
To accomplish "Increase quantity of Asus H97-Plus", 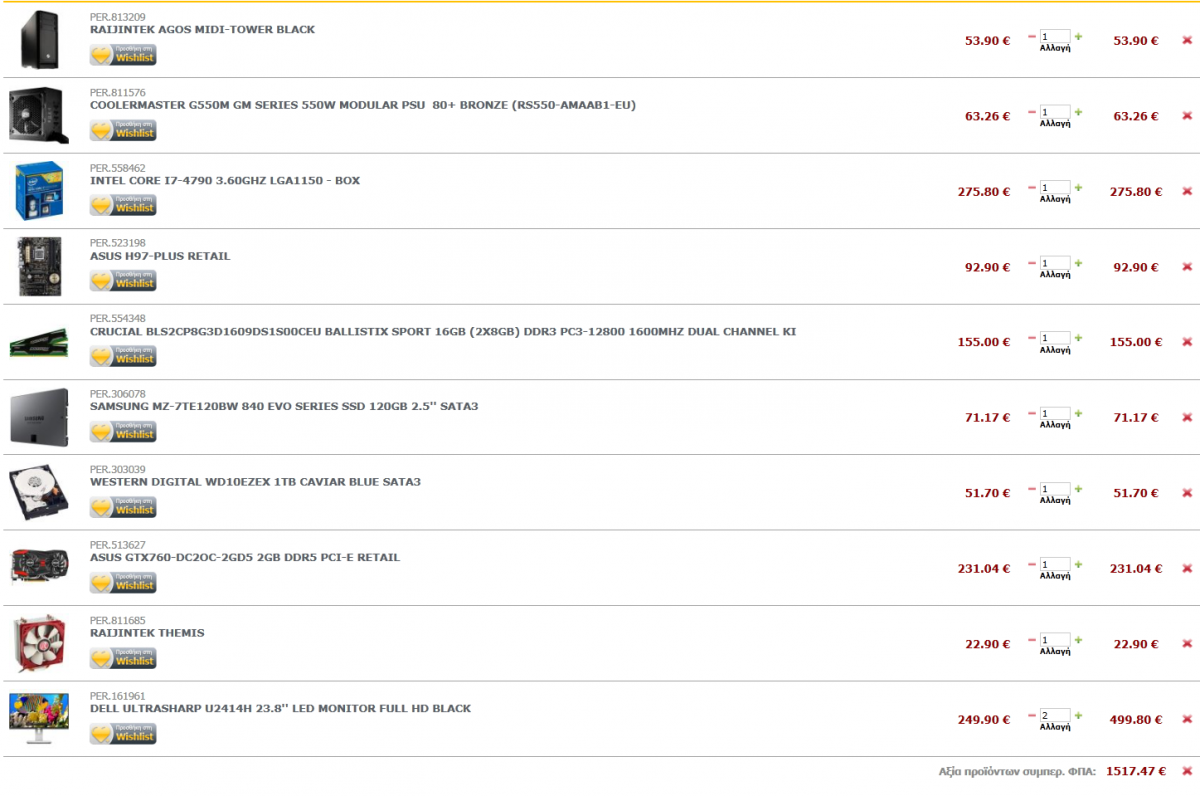I will (1078, 262).
